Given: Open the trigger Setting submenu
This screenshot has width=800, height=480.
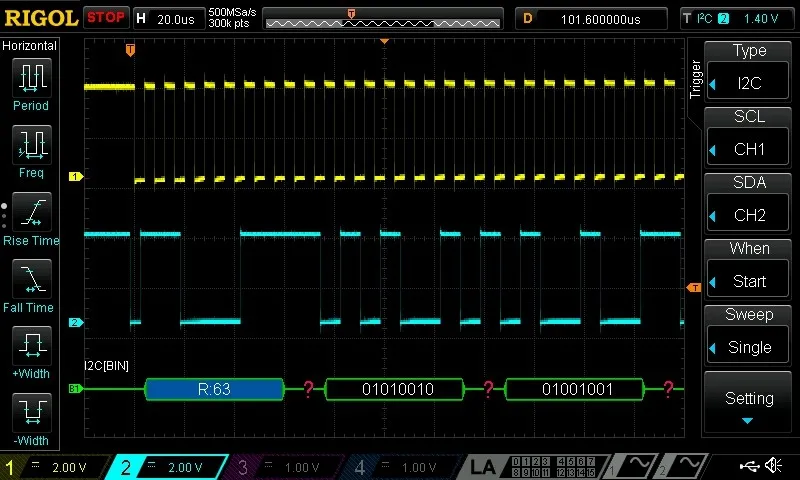Looking at the screenshot, I should pos(749,402).
